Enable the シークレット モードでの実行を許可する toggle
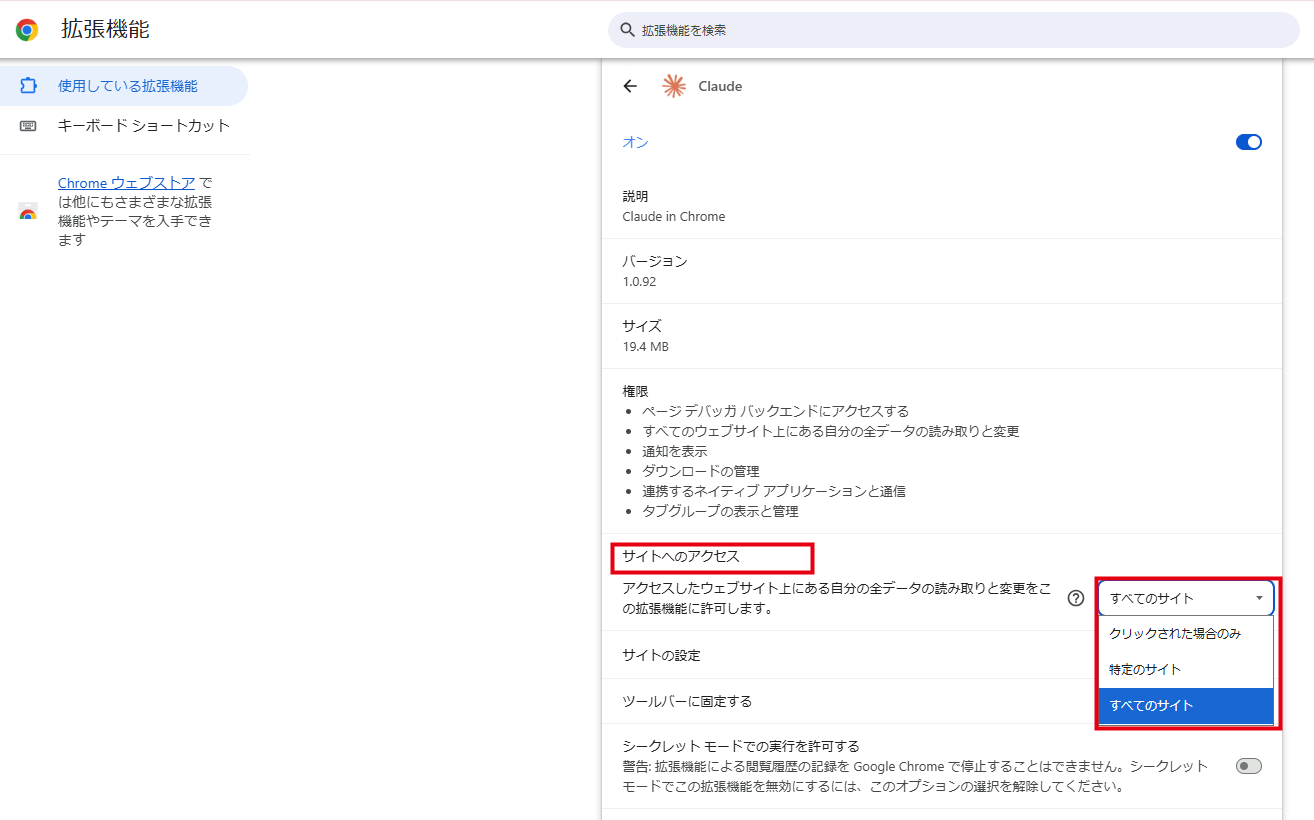 click(1249, 766)
